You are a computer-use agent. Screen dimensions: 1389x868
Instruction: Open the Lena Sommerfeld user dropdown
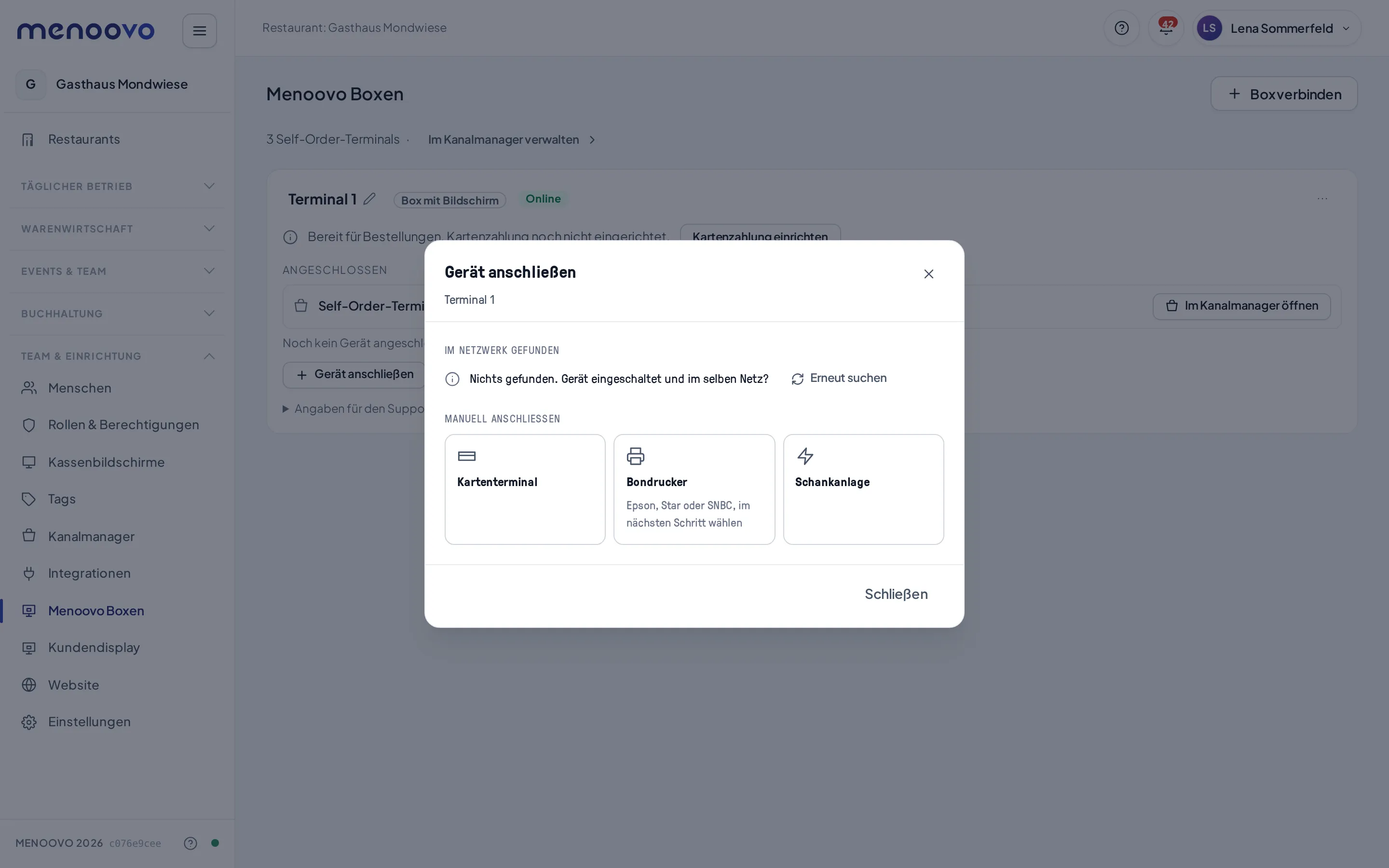tap(1277, 28)
